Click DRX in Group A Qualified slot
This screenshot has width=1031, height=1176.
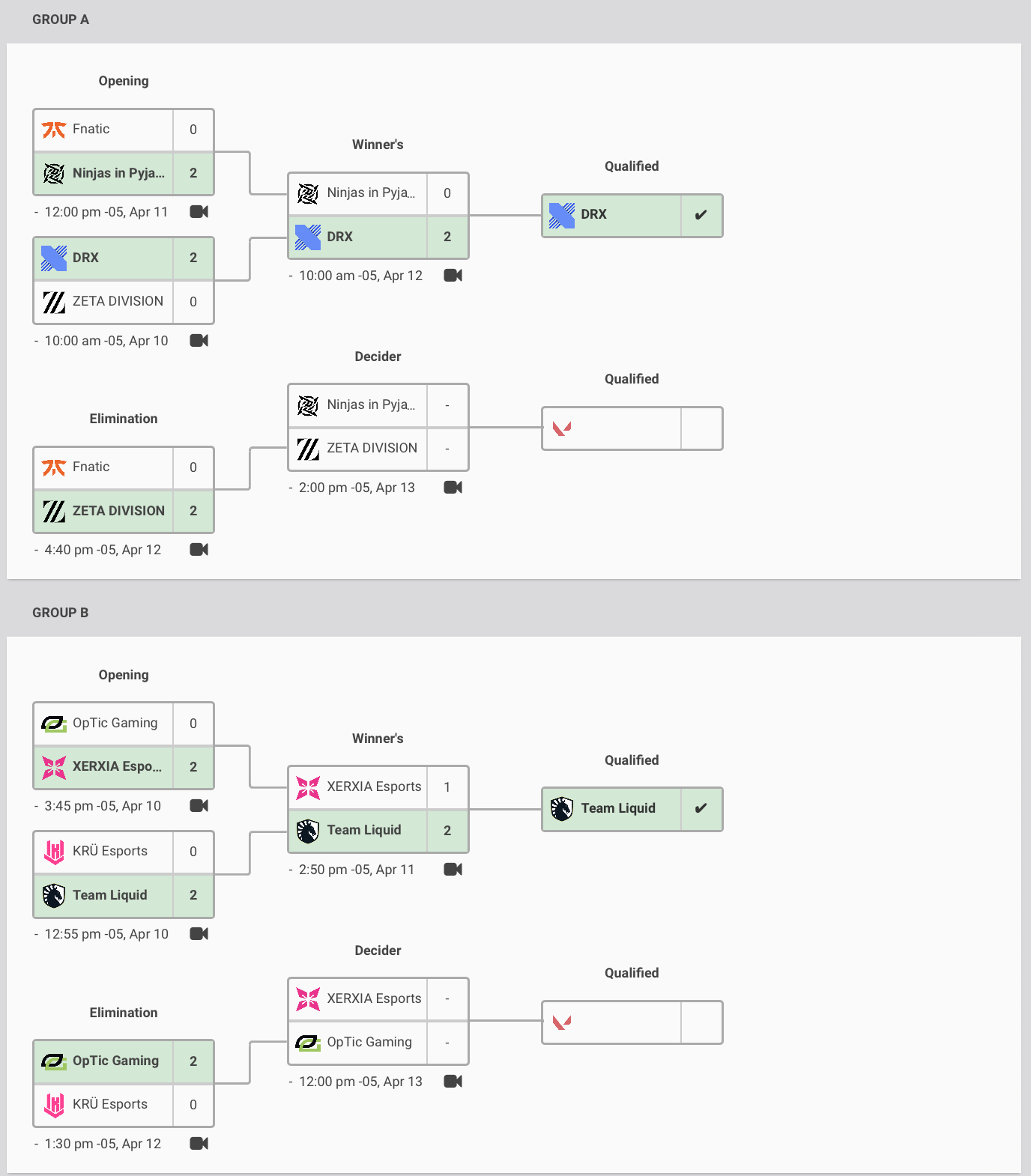(x=593, y=215)
